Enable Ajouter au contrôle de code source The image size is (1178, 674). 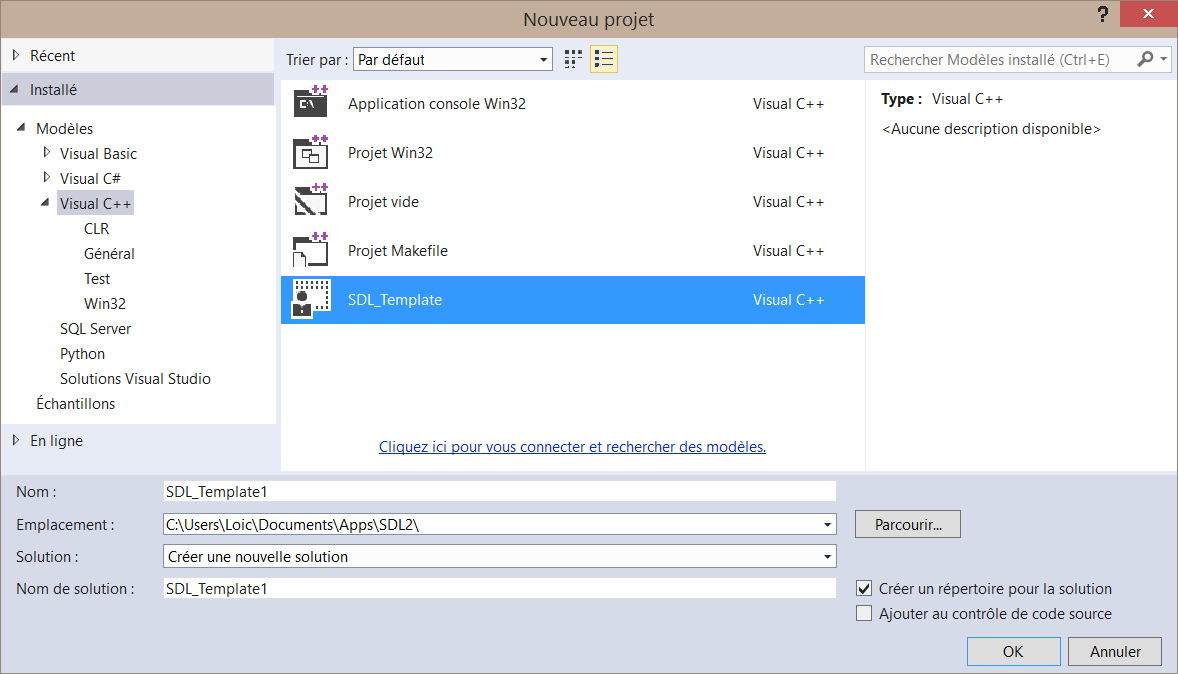(865, 614)
